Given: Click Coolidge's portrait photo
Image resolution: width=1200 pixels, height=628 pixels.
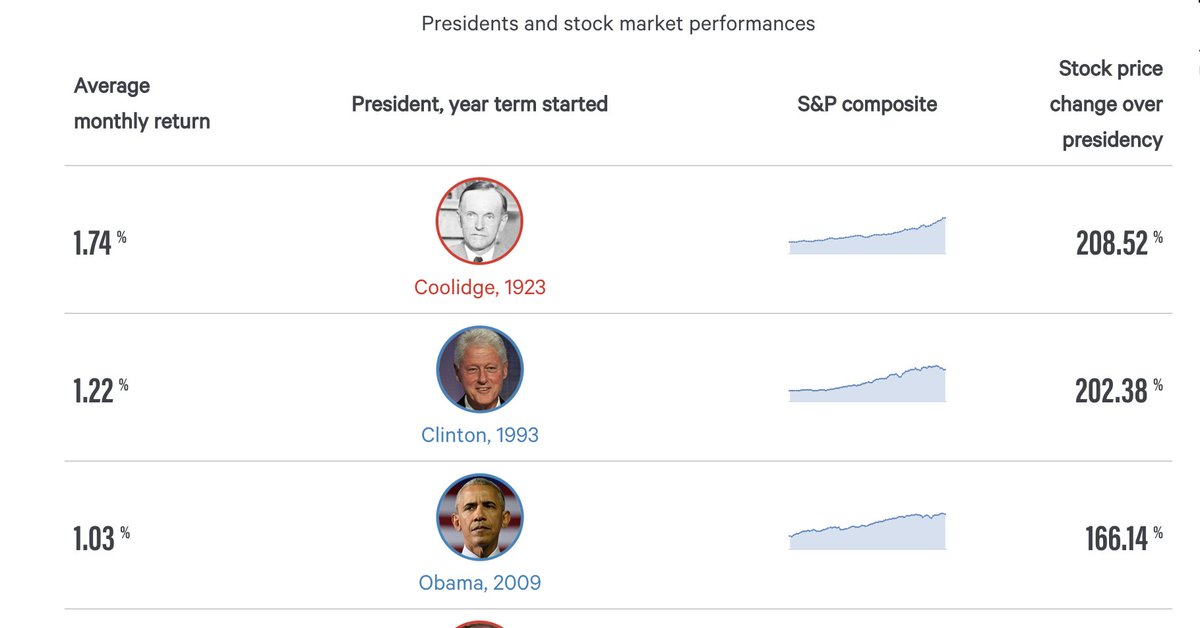Looking at the screenshot, I should 480,221.
